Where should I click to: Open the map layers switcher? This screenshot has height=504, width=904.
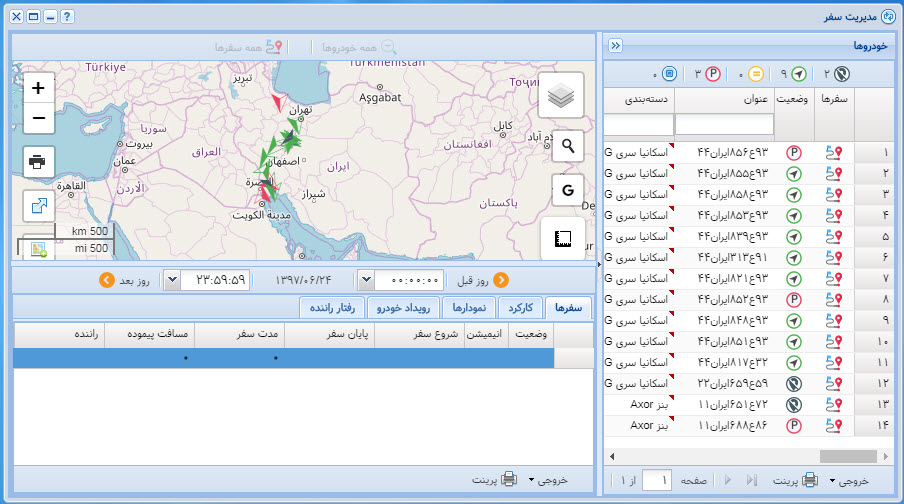click(x=561, y=96)
